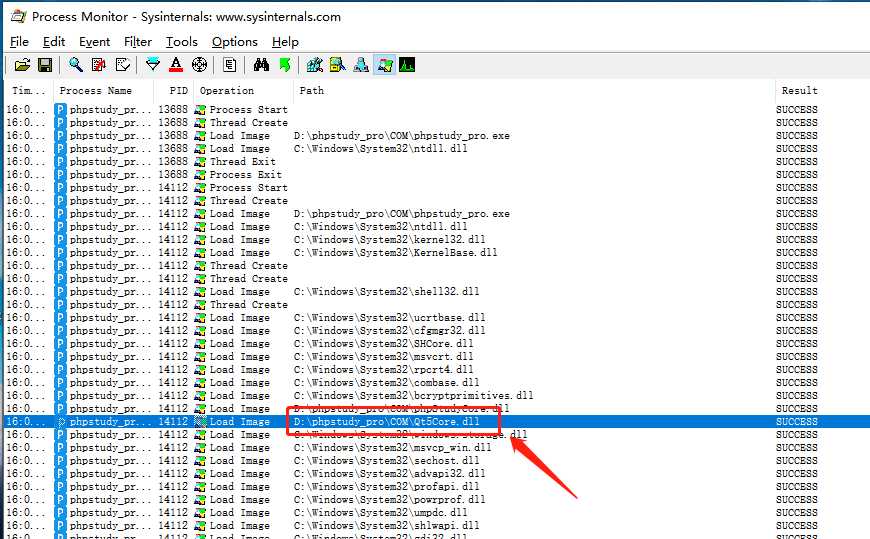
Task: Click SUCCESS result in Qt5Core.dll row
Action: click(797, 422)
